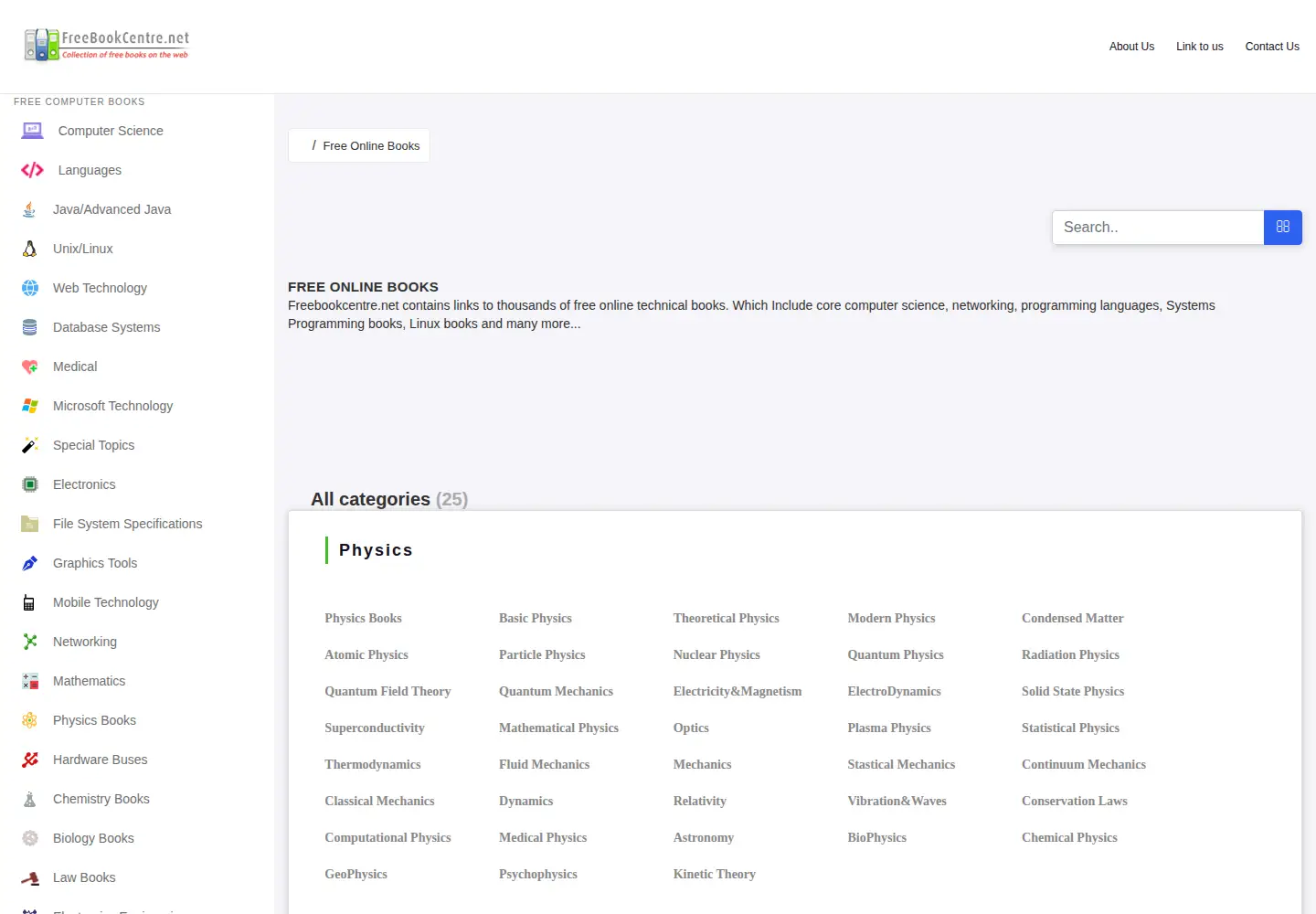Click the Biology Books icon
This screenshot has height=914, width=1316.
click(29, 838)
